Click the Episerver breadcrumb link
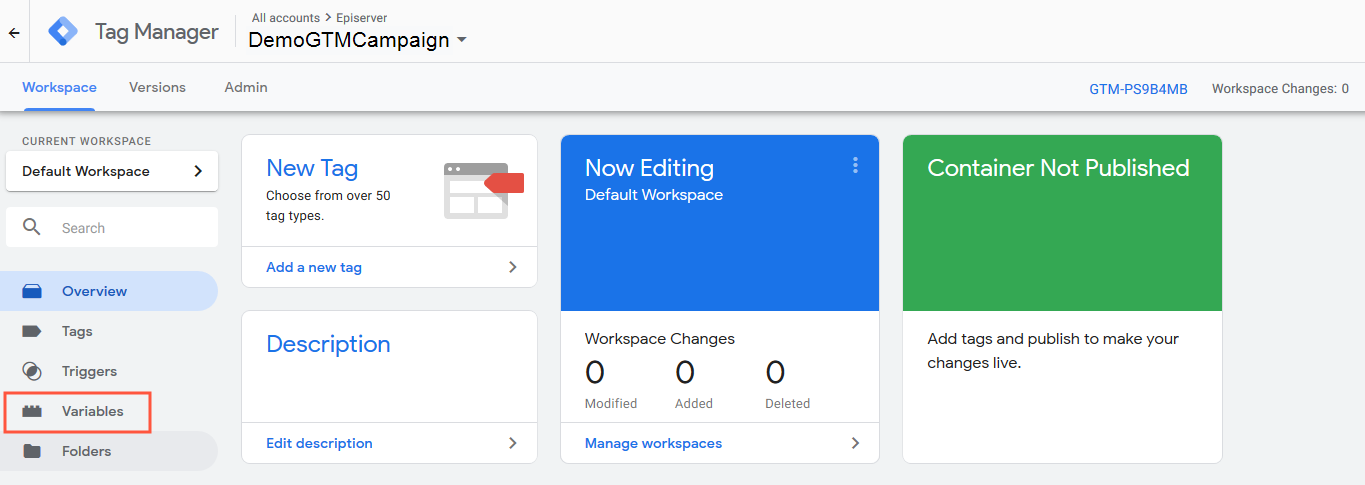 (360, 18)
